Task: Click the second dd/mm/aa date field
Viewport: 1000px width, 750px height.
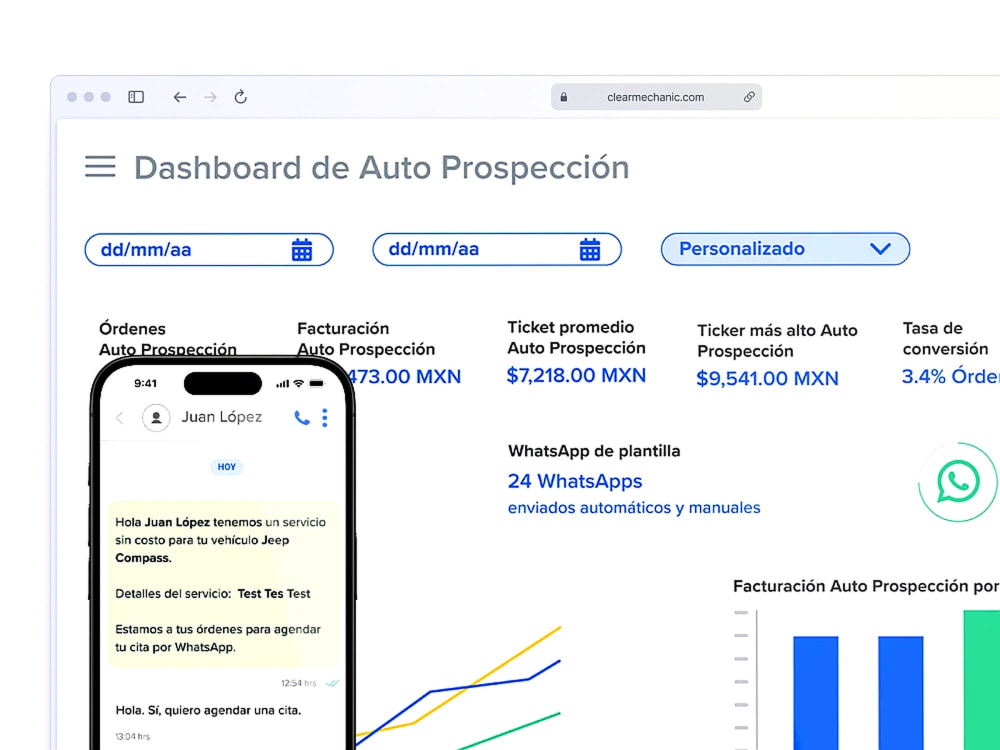Action: click(x=497, y=249)
